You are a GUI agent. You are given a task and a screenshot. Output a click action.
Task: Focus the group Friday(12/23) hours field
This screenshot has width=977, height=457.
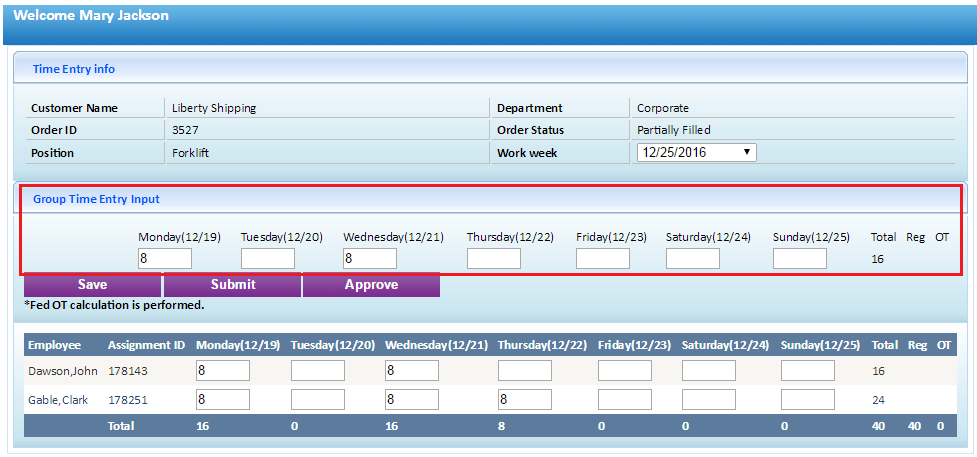pos(603,258)
